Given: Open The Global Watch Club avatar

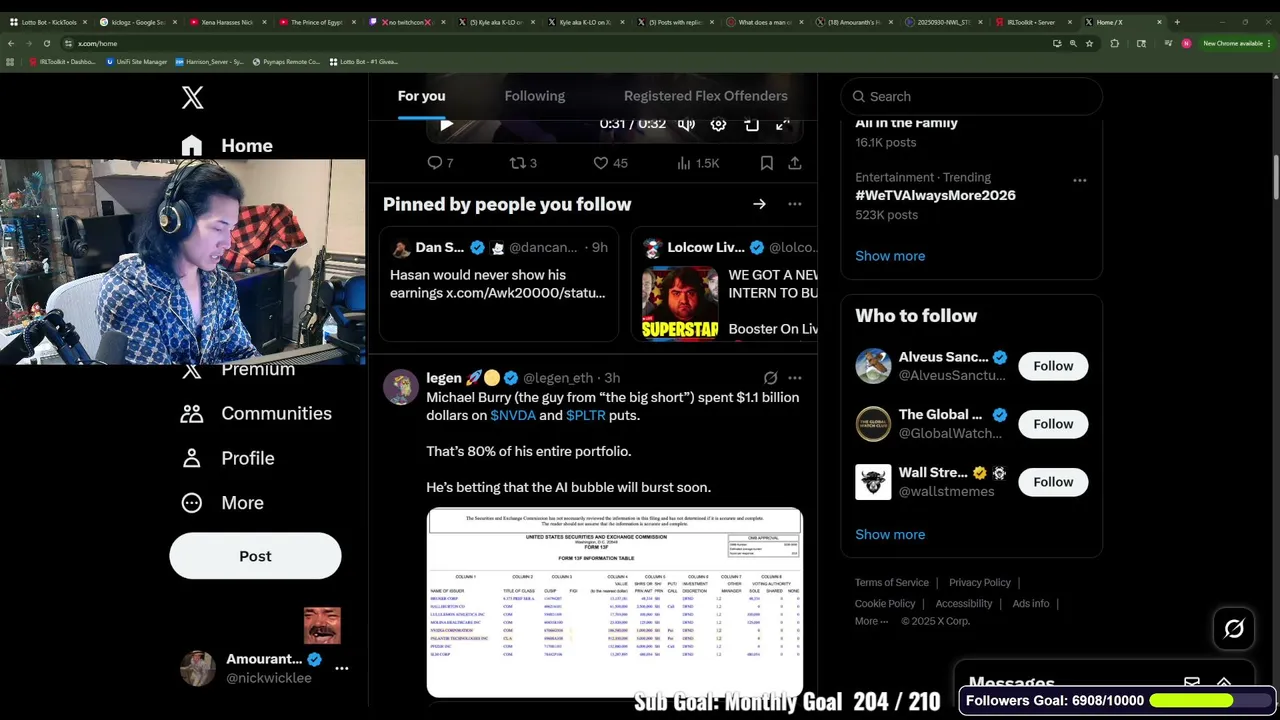Looking at the screenshot, I should pos(873,424).
